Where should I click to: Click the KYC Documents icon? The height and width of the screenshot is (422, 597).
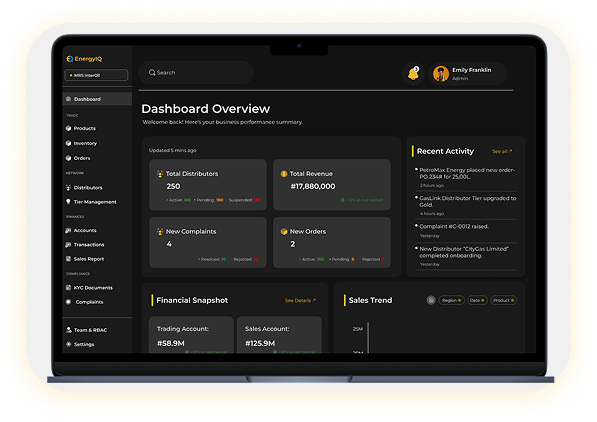click(x=69, y=288)
